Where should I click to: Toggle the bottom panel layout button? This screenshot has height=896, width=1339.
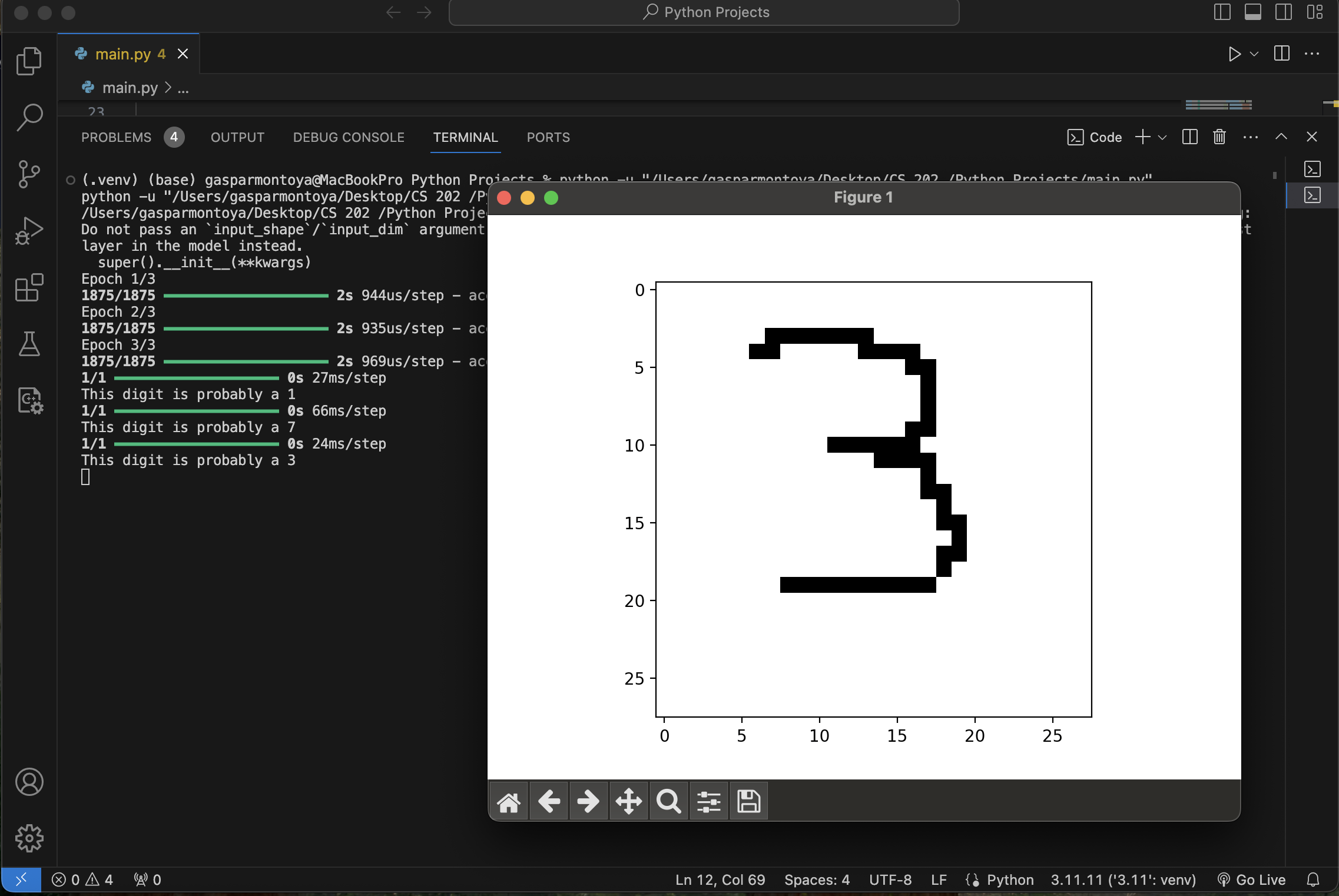click(1253, 12)
